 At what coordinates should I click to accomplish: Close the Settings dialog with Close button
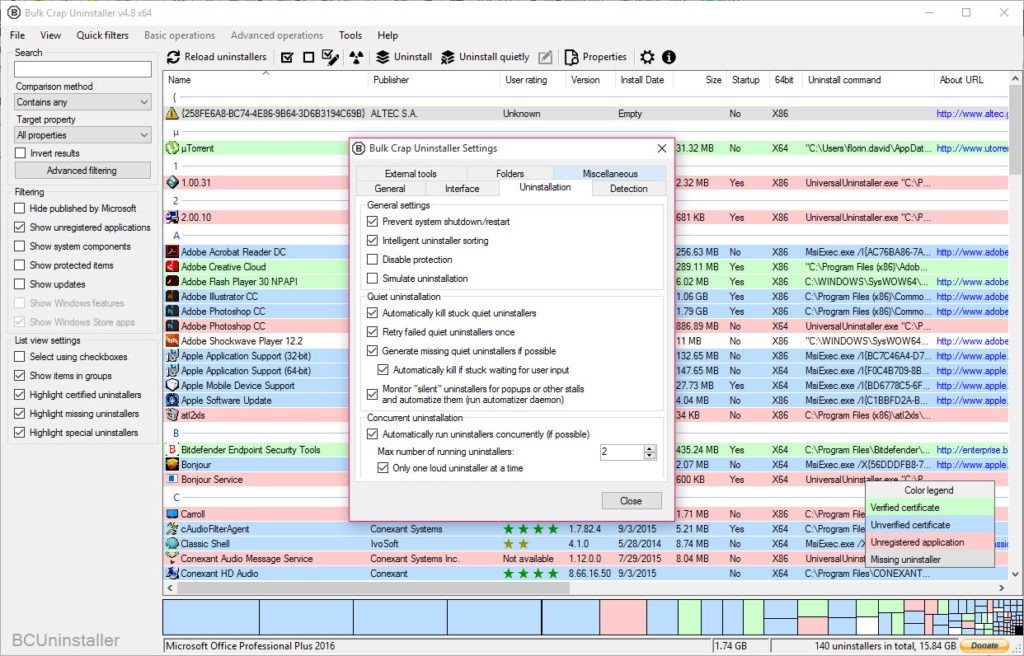click(x=632, y=500)
